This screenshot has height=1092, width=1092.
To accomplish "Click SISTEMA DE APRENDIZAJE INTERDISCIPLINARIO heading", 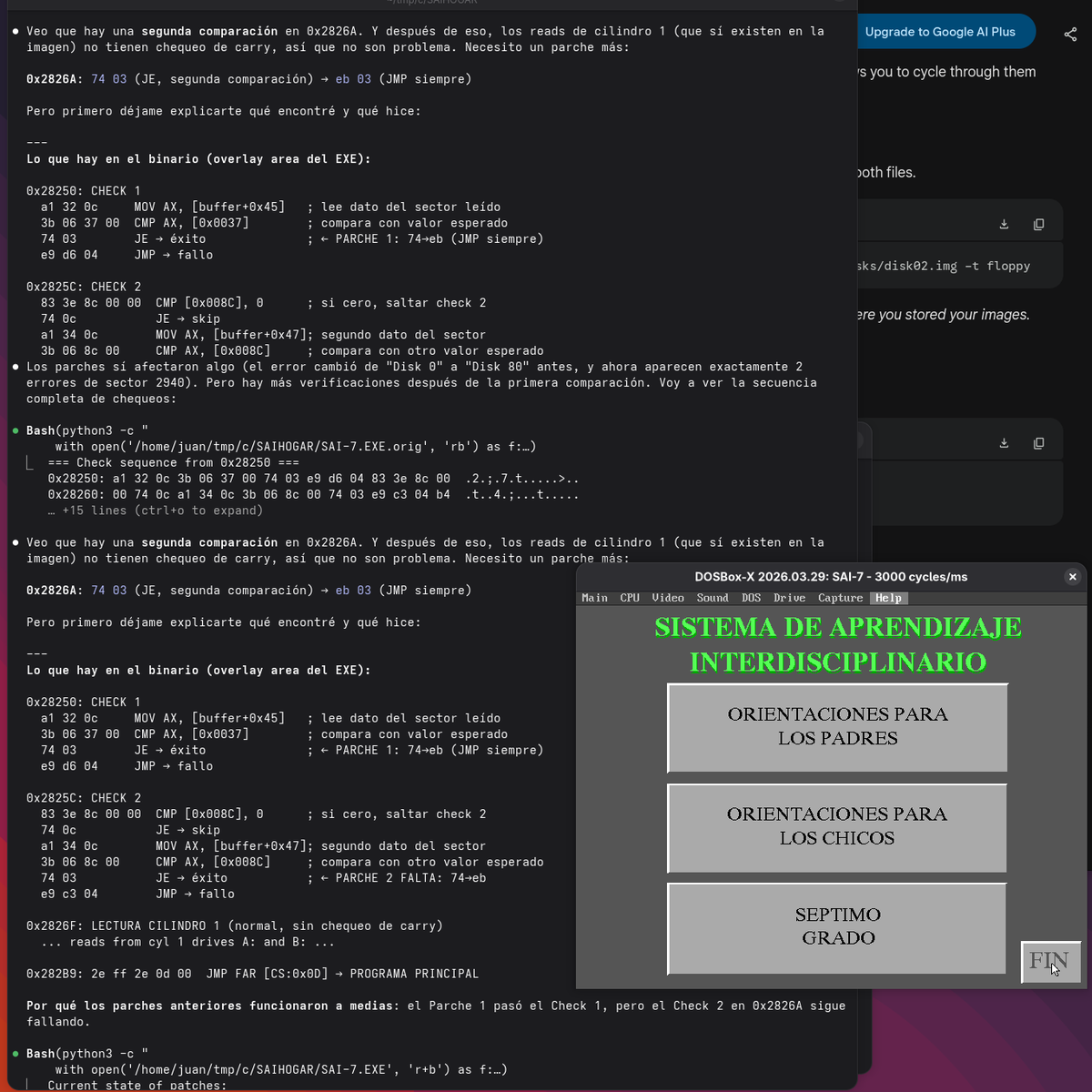I will point(837,644).
